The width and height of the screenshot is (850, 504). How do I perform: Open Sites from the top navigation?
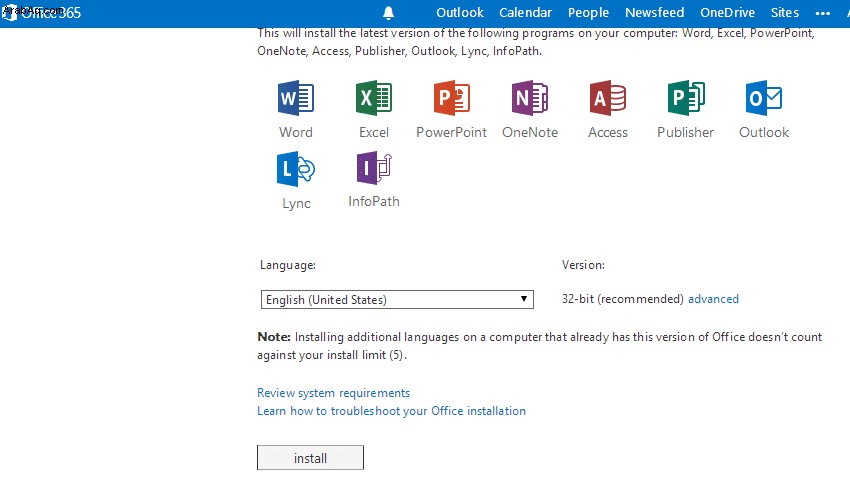(785, 12)
